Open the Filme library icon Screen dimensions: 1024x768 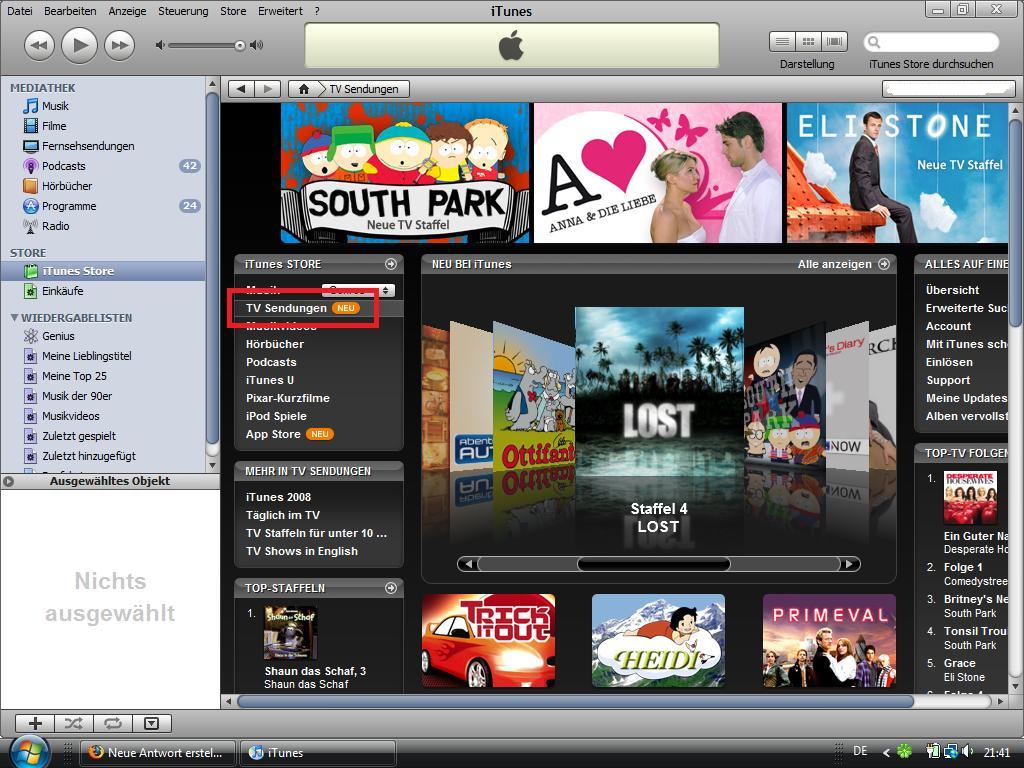pos(31,125)
